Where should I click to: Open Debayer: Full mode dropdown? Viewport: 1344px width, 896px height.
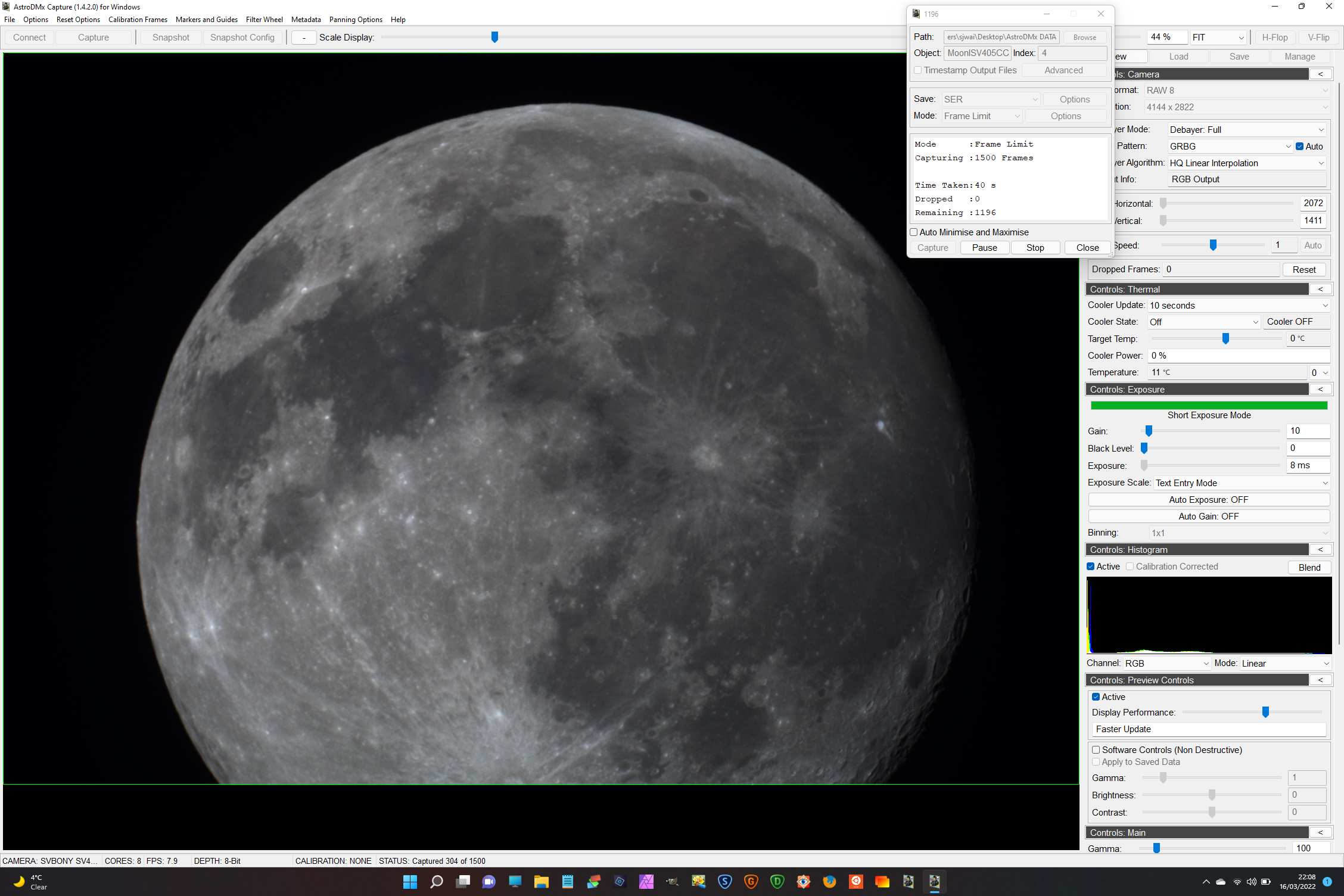(1246, 130)
